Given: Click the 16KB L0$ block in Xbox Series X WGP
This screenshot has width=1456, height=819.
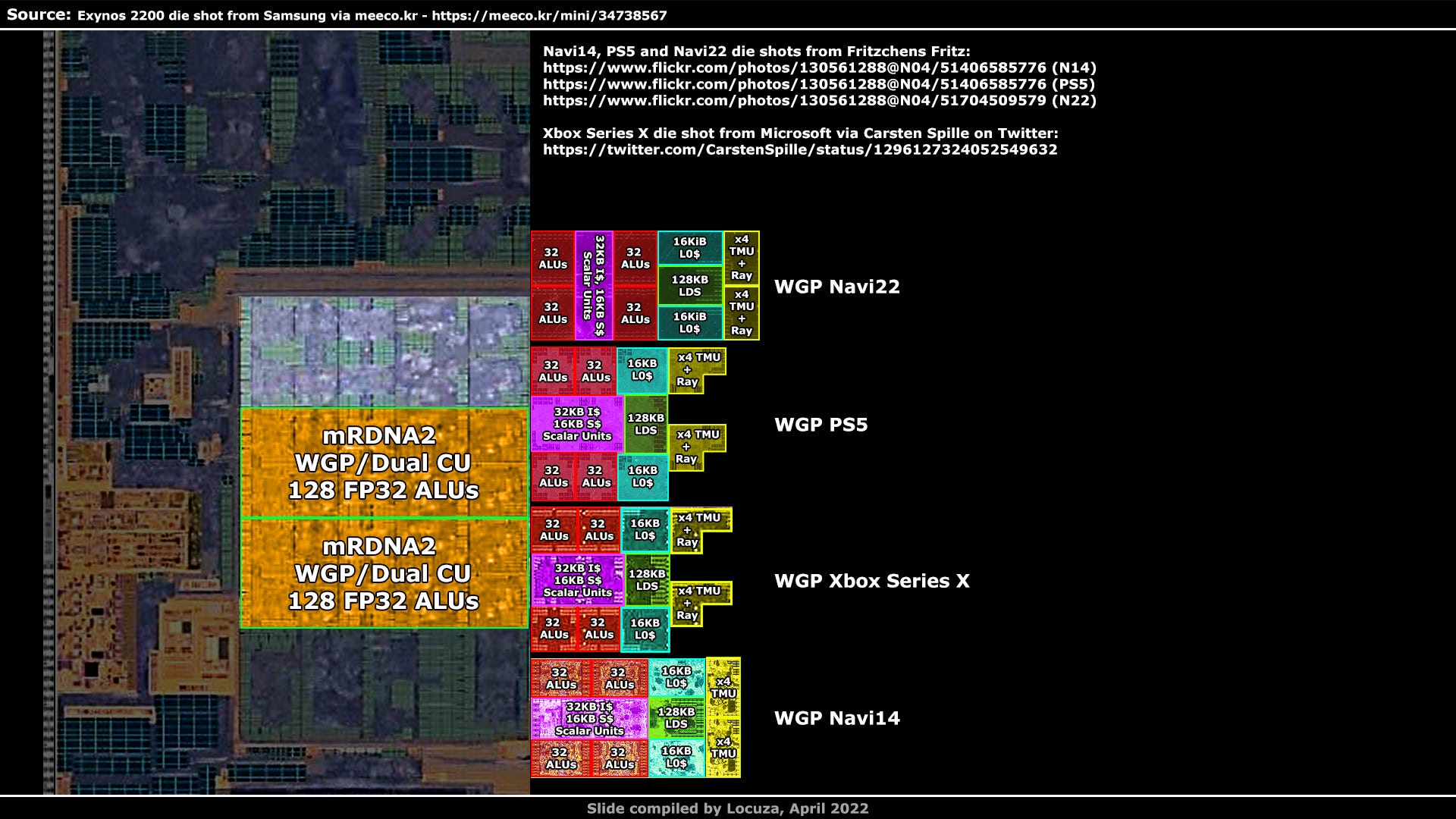Looking at the screenshot, I should click(644, 528).
